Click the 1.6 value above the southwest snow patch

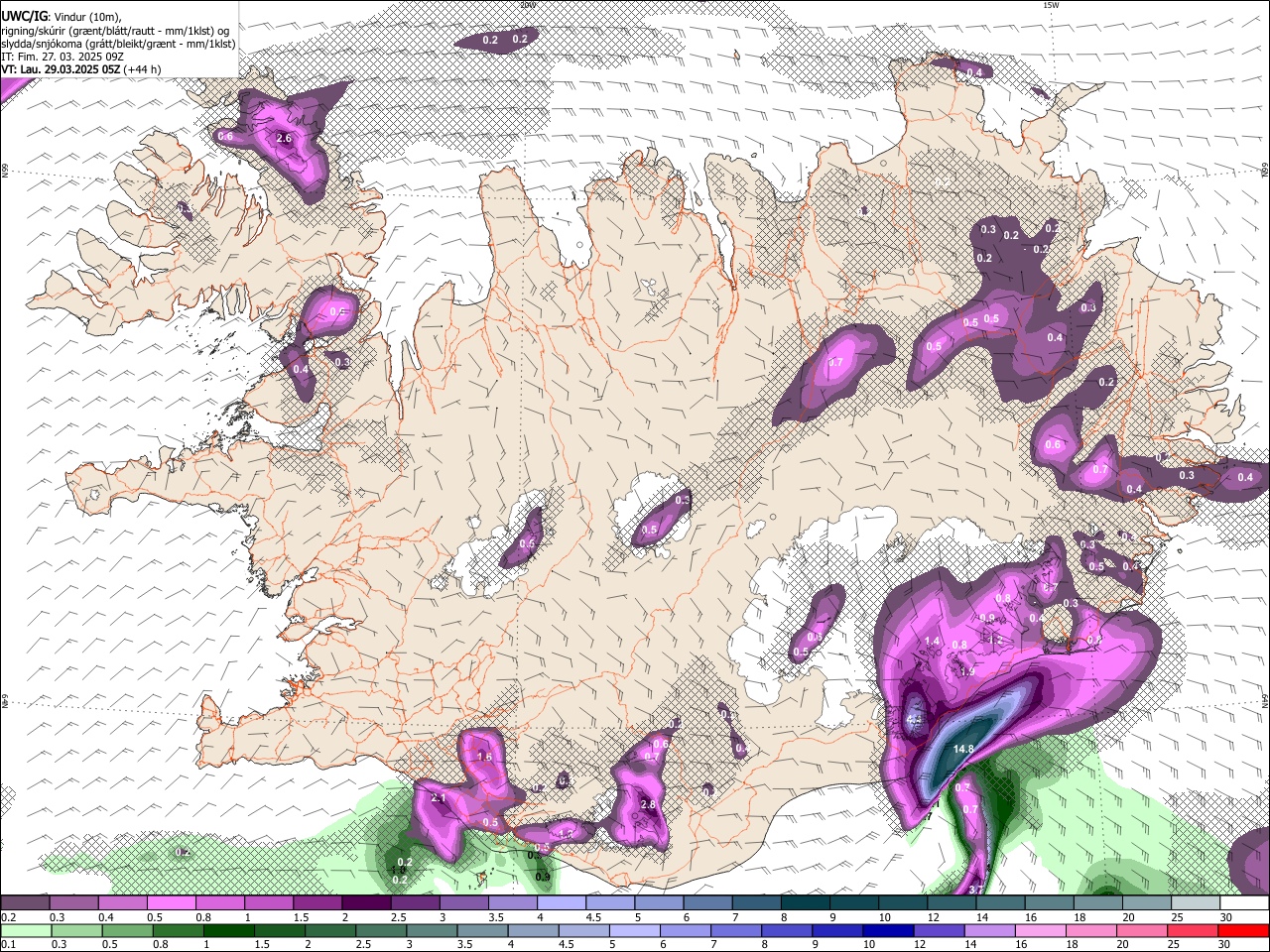point(484,757)
